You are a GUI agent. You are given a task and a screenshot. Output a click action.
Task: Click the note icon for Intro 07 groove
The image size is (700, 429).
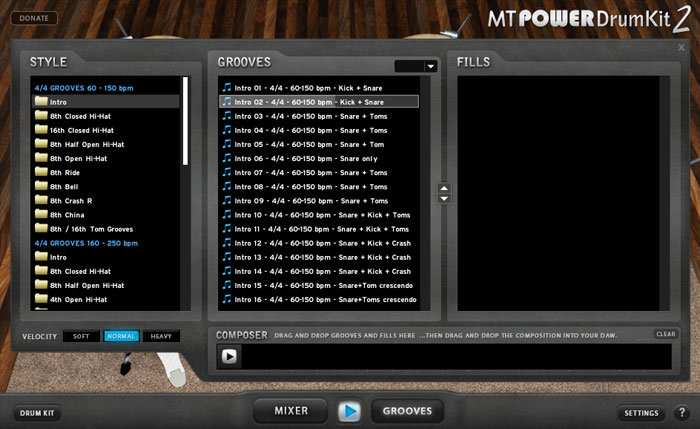[227, 172]
